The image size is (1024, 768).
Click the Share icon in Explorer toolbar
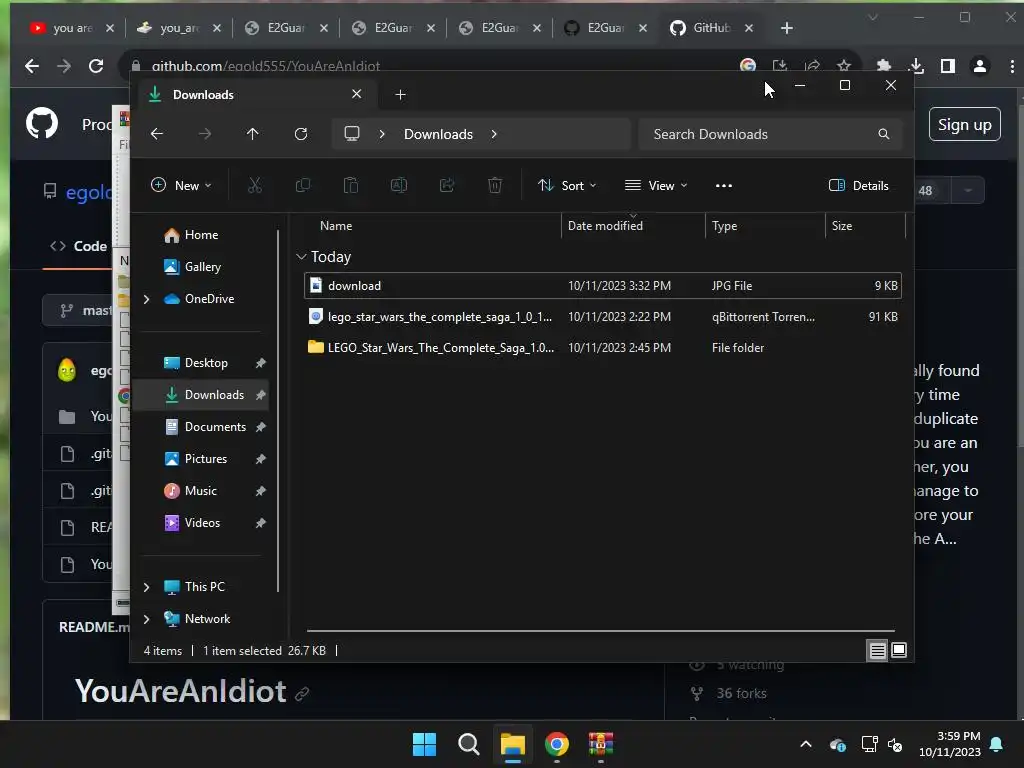447,185
